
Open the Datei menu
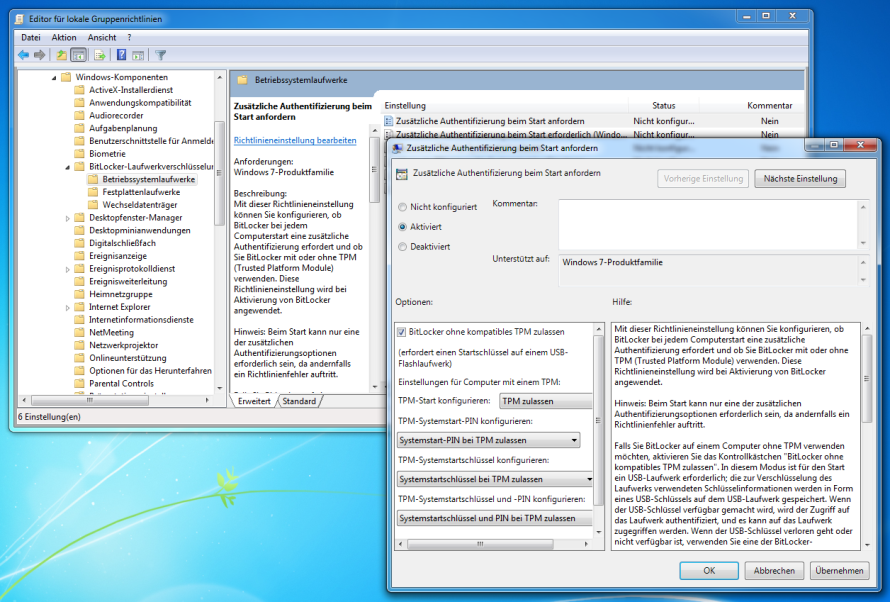click(x=31, y=37)
